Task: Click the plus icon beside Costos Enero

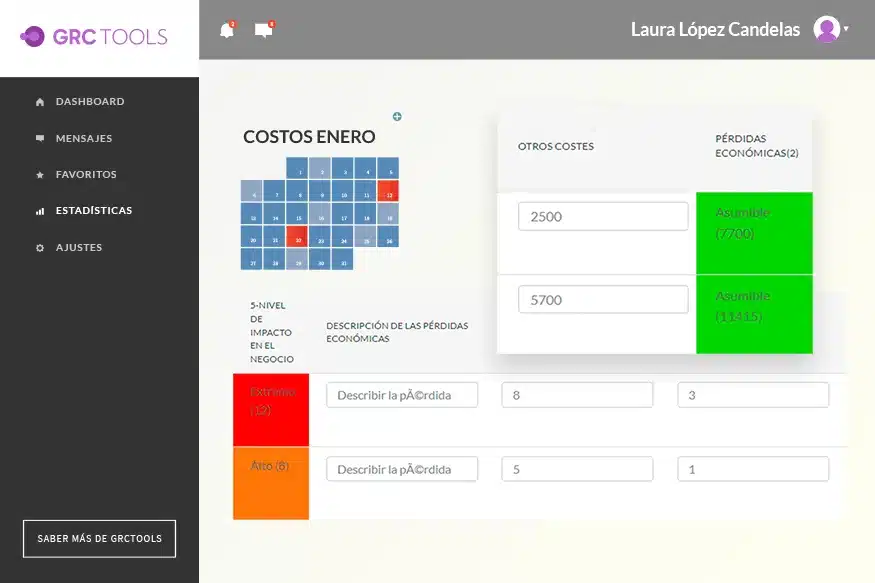Action: (397, 117)
